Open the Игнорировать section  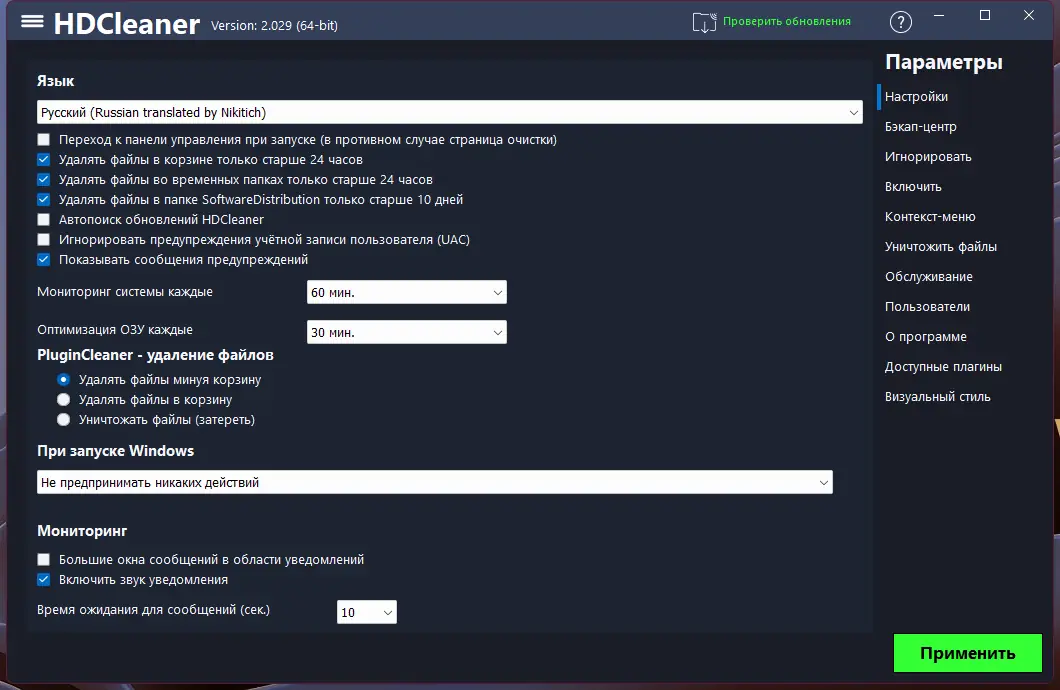(928, 157)
